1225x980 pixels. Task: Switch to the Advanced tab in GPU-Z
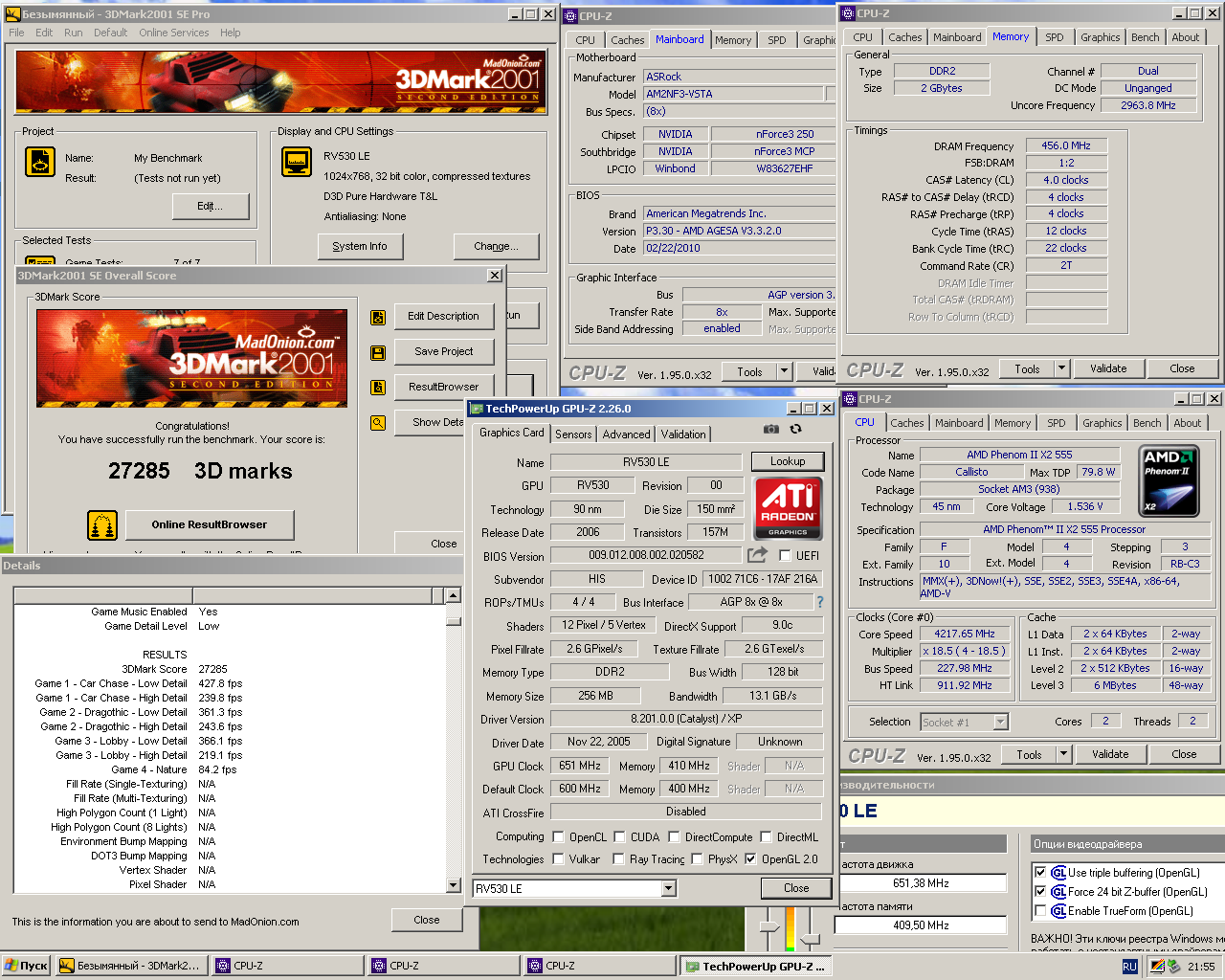pos(626,434)
